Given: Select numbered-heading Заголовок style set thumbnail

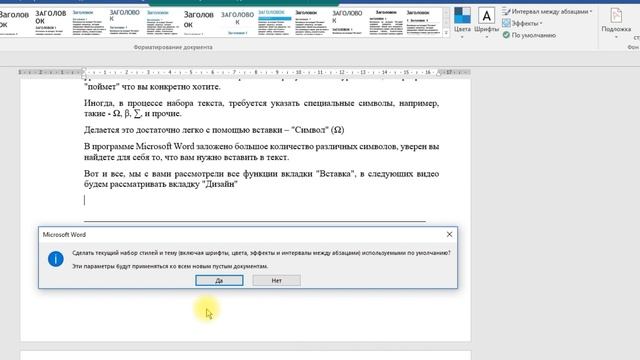Looking at the screenshot, I should tap(423, 22).
